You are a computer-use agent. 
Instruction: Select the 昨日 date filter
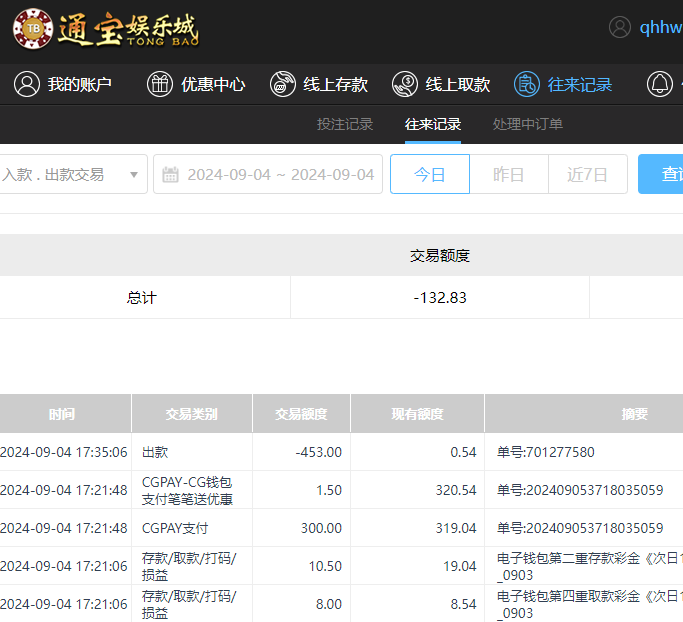tap(509, 174)
